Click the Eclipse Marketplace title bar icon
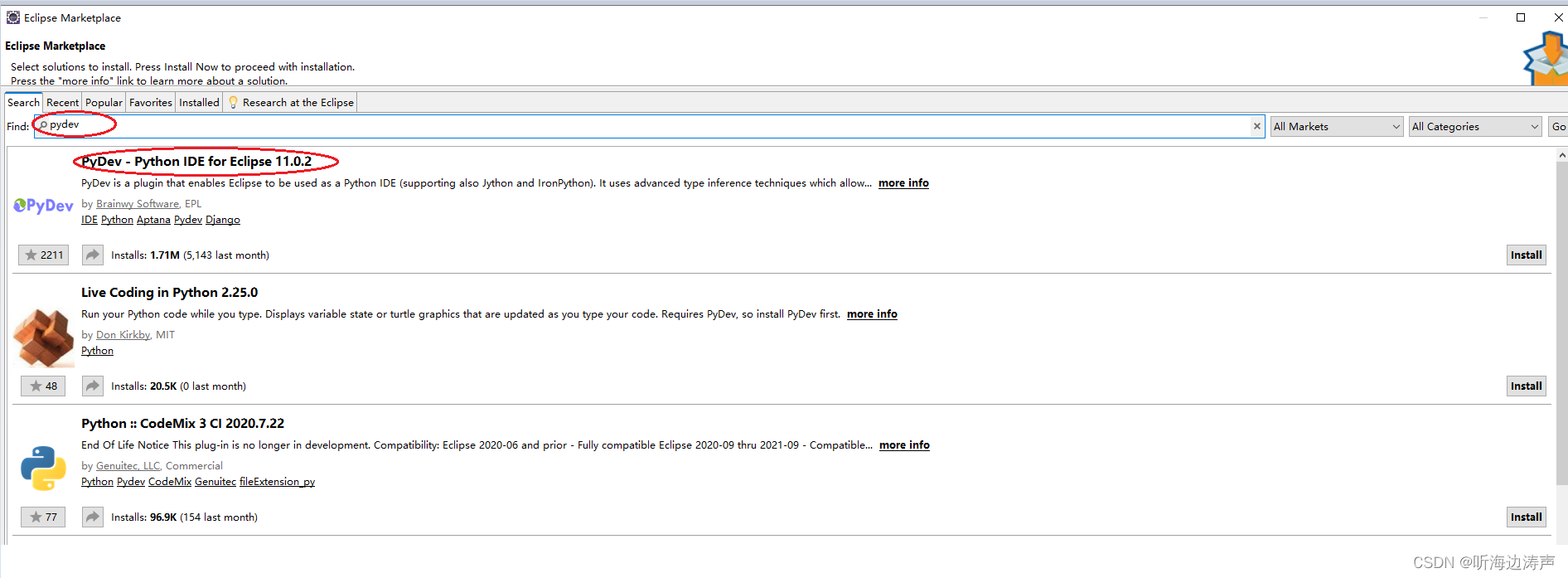Screen dimensions: 1568x578 (x=13, y=17)
